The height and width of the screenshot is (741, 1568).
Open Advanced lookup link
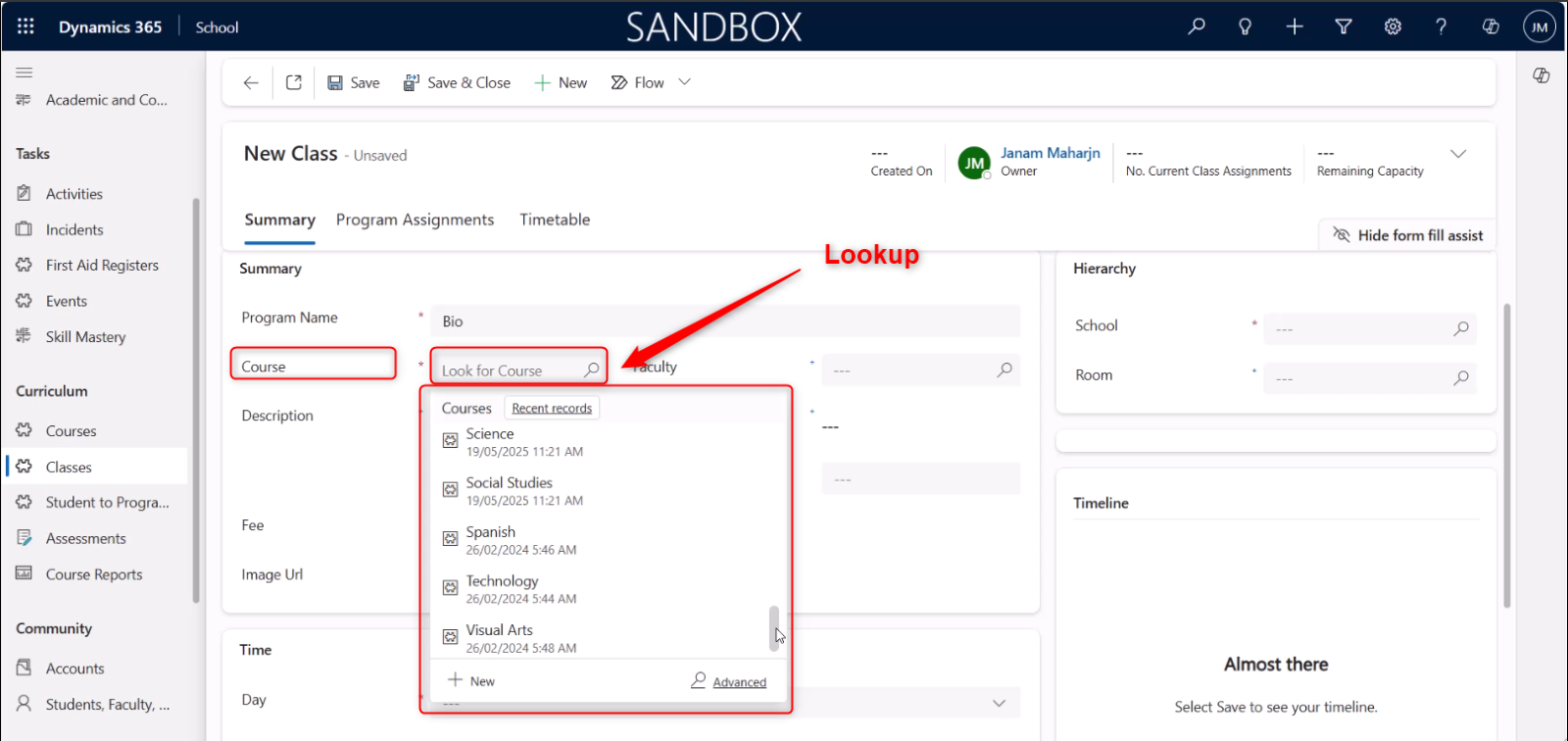[739, 682]
